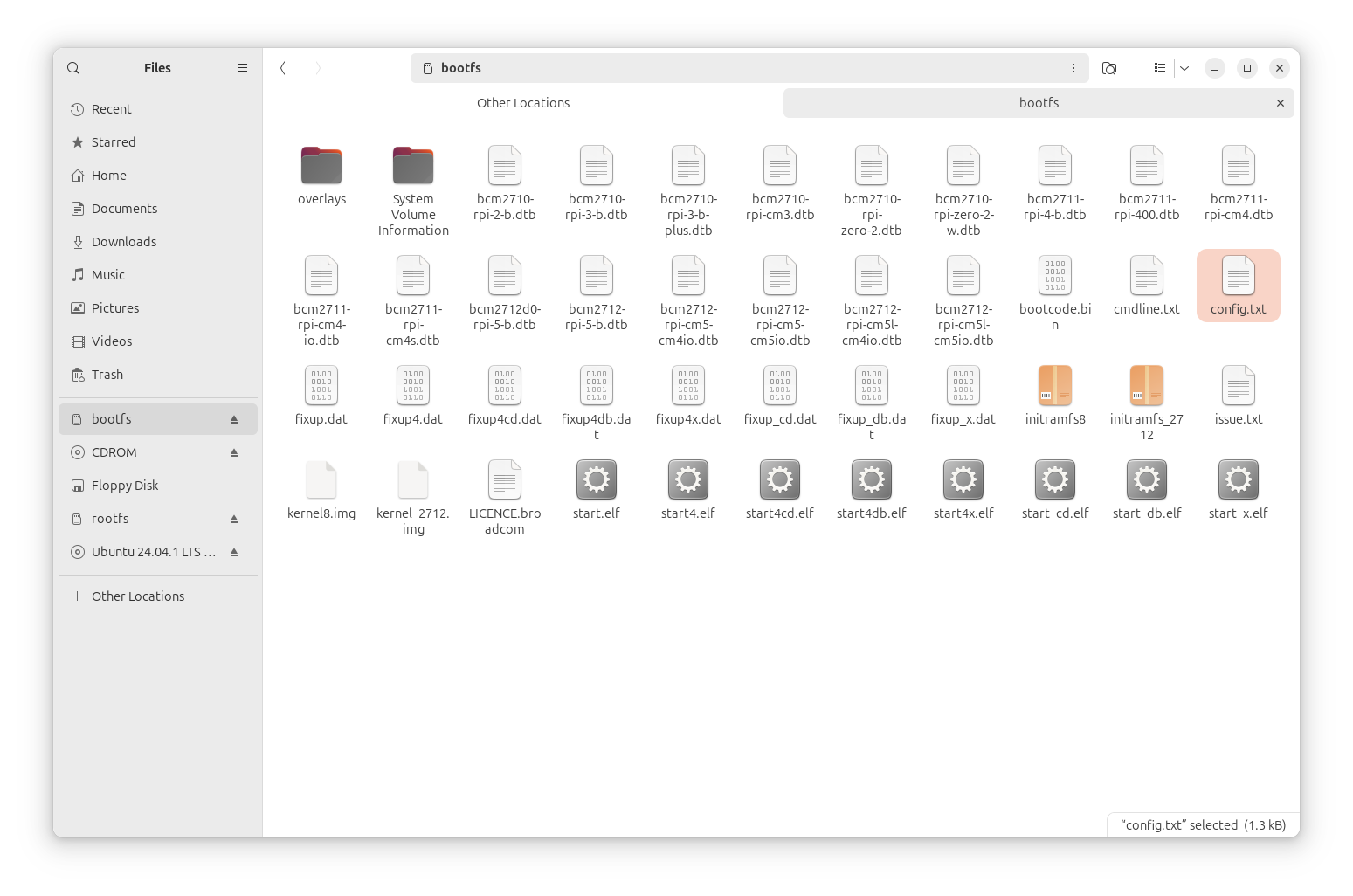The image size is (1353, 896).
Task: Toggle list view layout icon
Action: 1159,68
